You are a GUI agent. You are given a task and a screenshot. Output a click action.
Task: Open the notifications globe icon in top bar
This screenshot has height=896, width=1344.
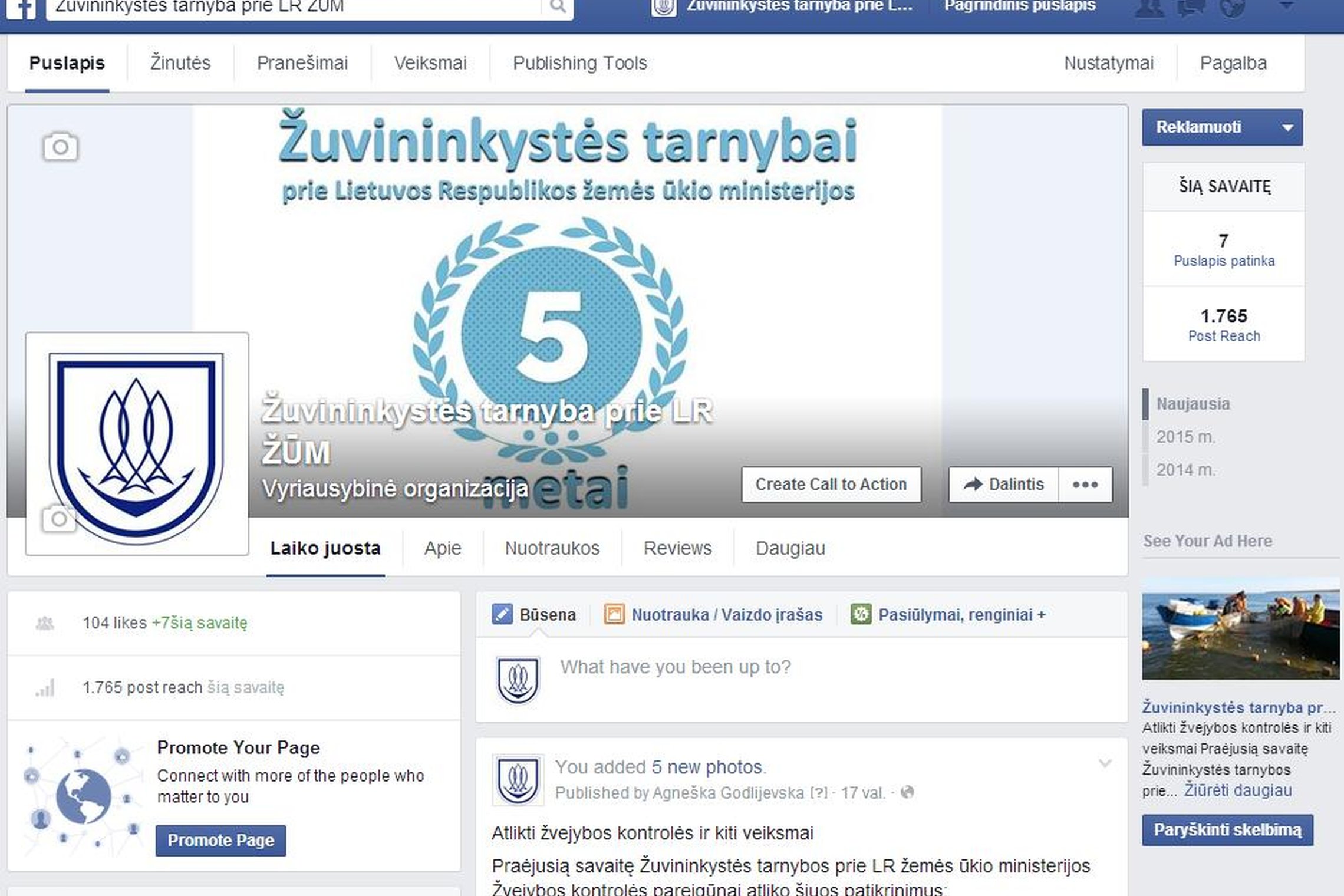[1232, 8]
